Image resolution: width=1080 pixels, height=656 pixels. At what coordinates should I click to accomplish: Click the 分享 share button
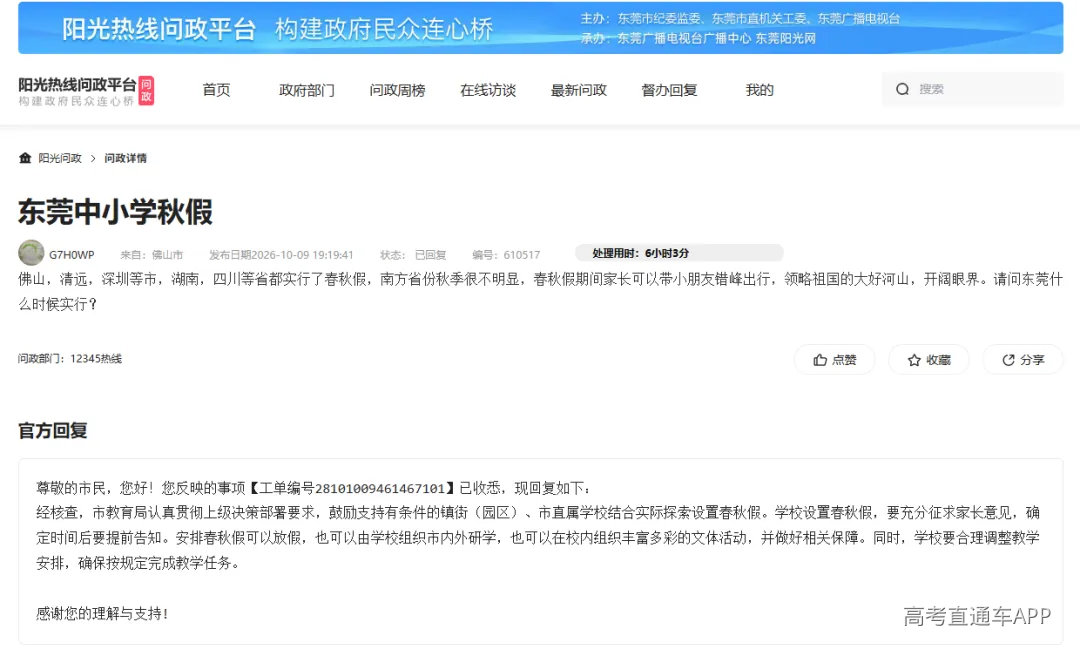click(1023, 360)
